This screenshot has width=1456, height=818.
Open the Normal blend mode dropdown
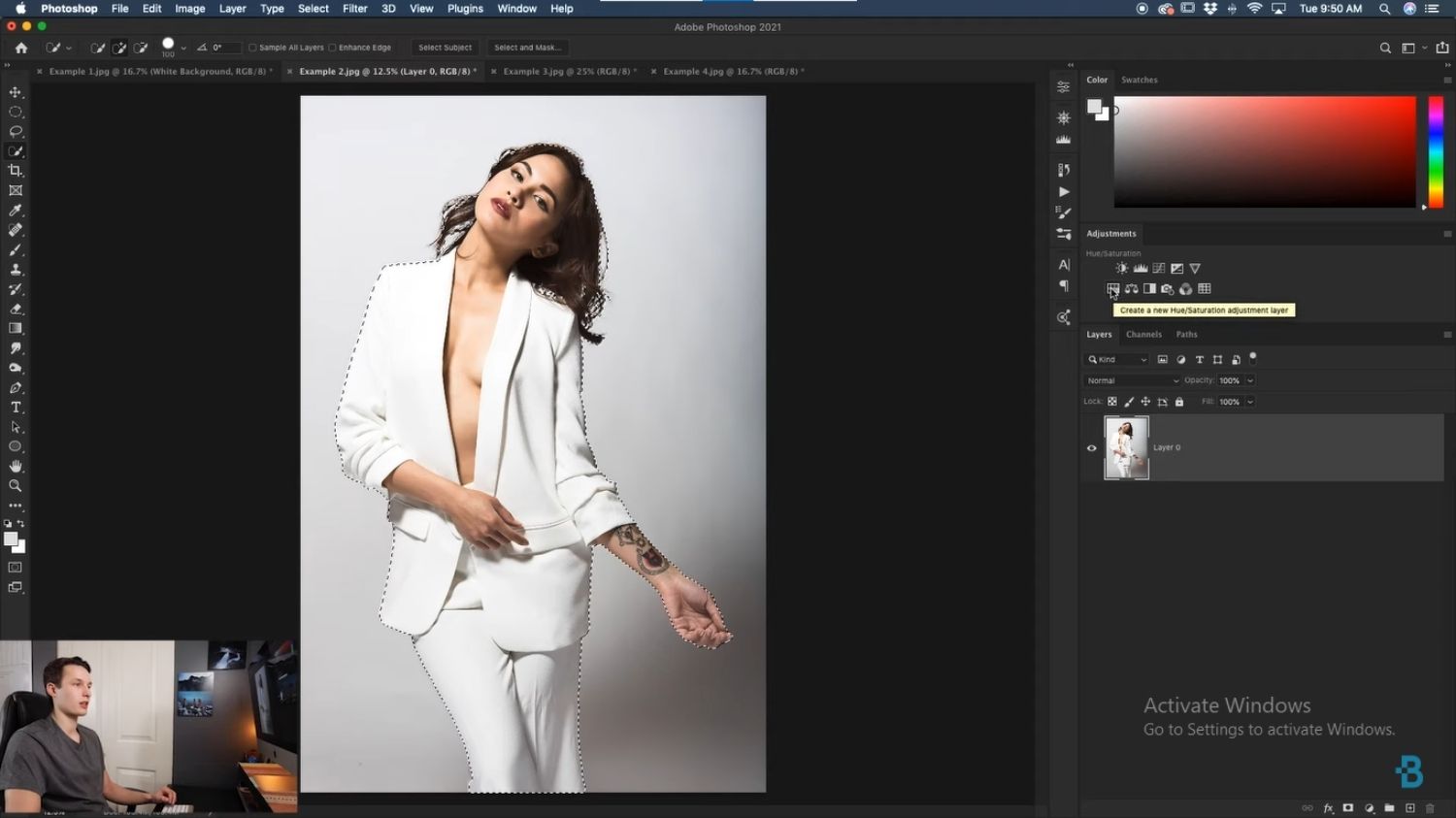tap(1131, 380)
